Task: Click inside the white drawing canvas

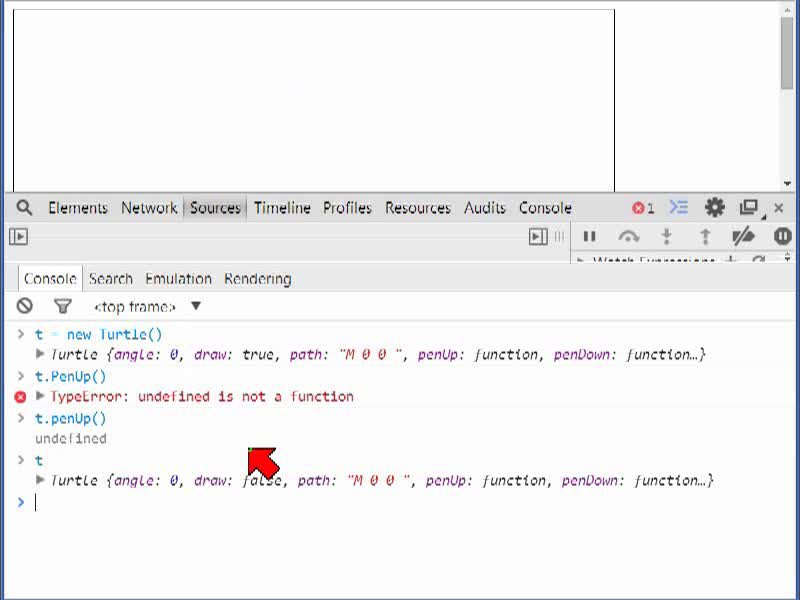Action: (x=314, y=101)
